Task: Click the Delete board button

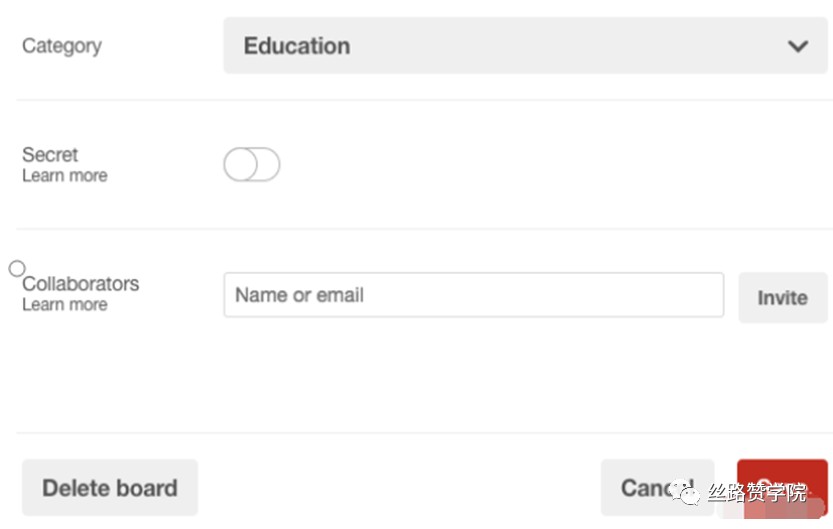Action: tap(110, 488)
